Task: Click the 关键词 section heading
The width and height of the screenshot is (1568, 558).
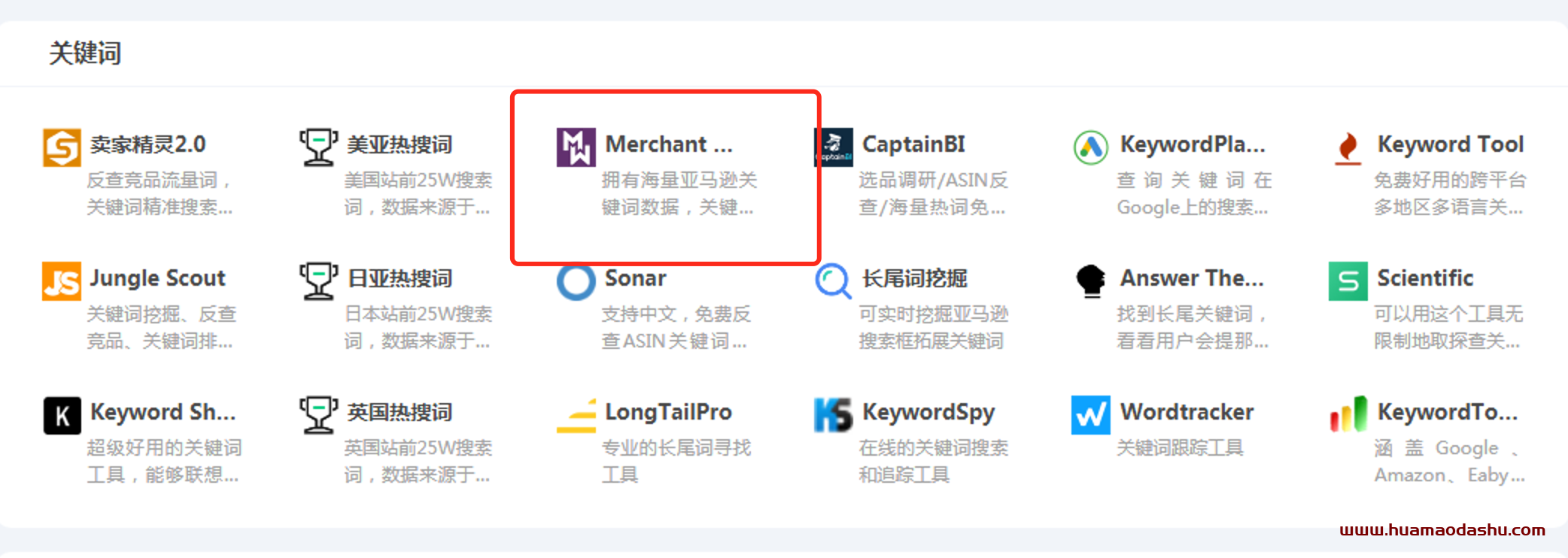Action: [85, 53]
